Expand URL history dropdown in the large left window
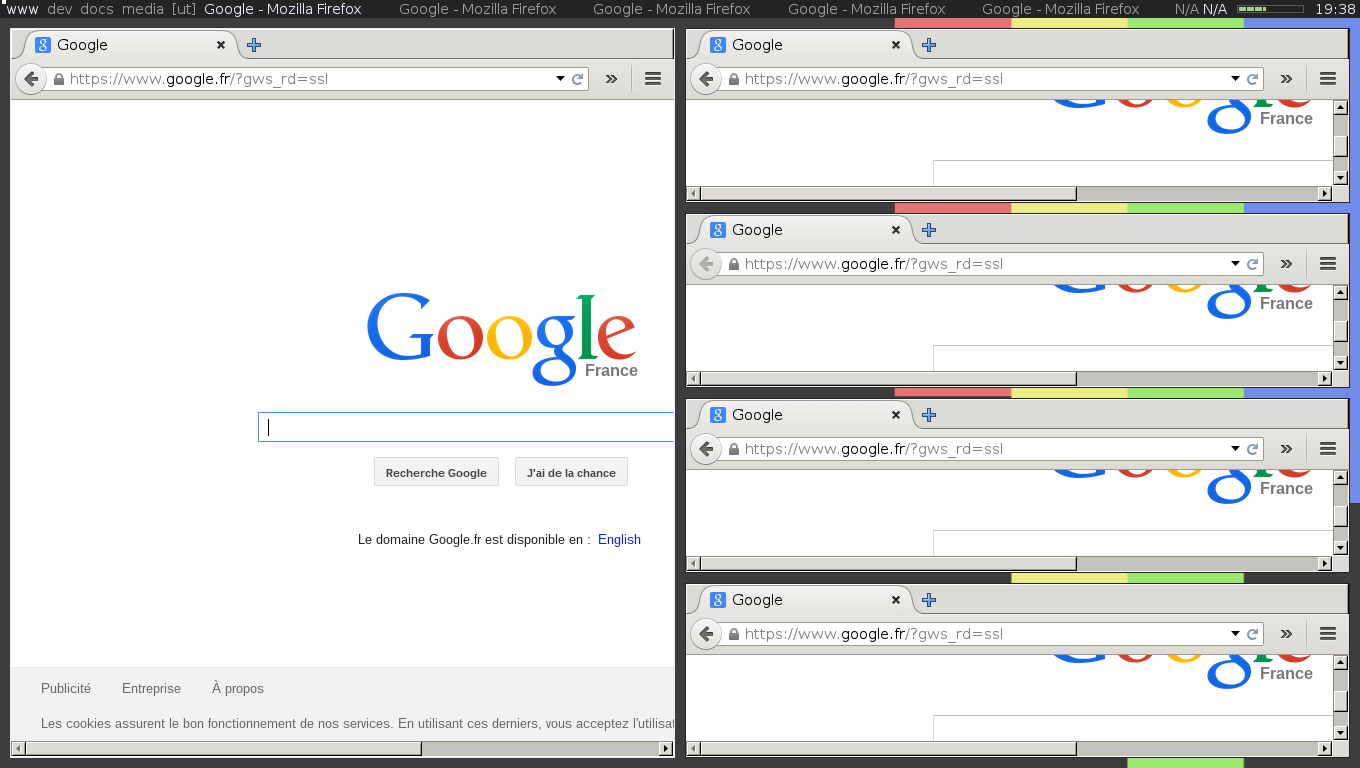1360x768 pixels. pyautogui.click(x=560, y=79)
